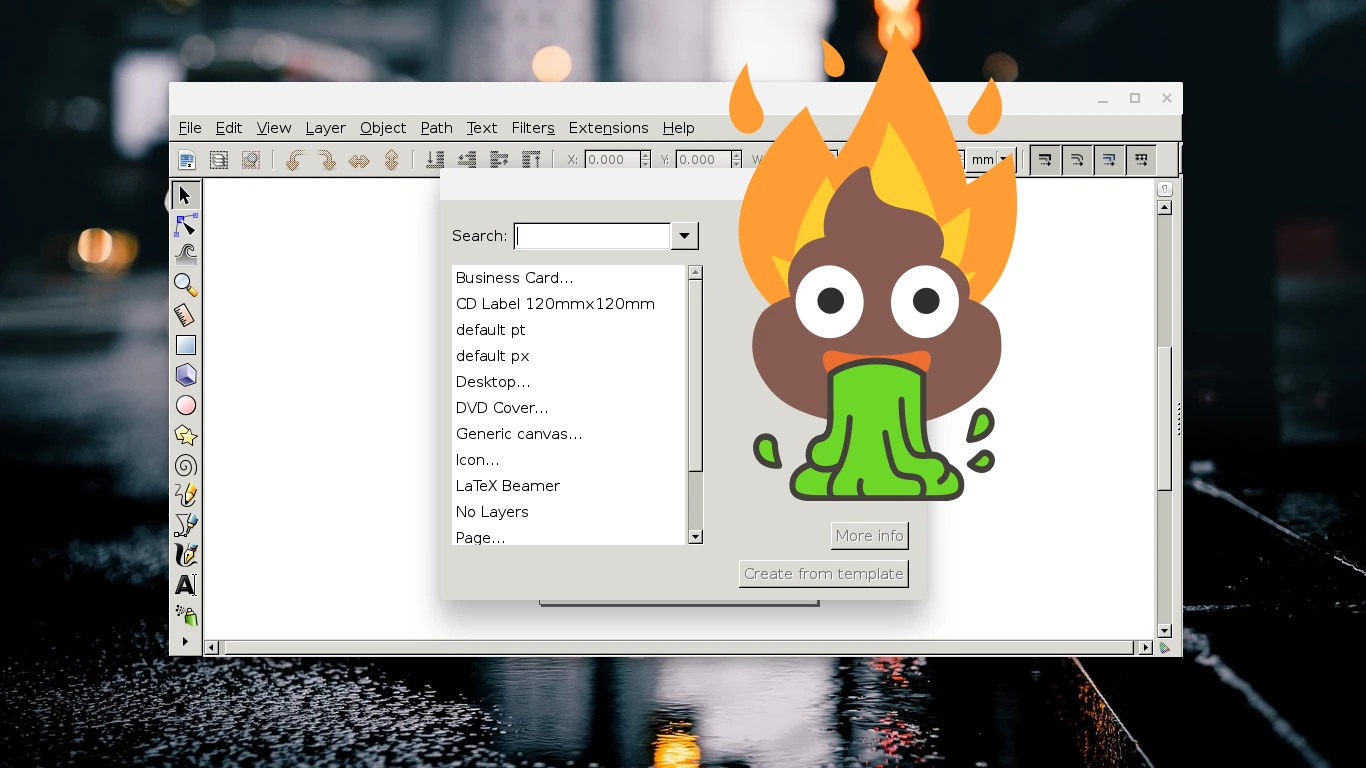This screenshot has height=768, width=1366.
Task: Click the X coordinate increment arrow
Action: 645,155
